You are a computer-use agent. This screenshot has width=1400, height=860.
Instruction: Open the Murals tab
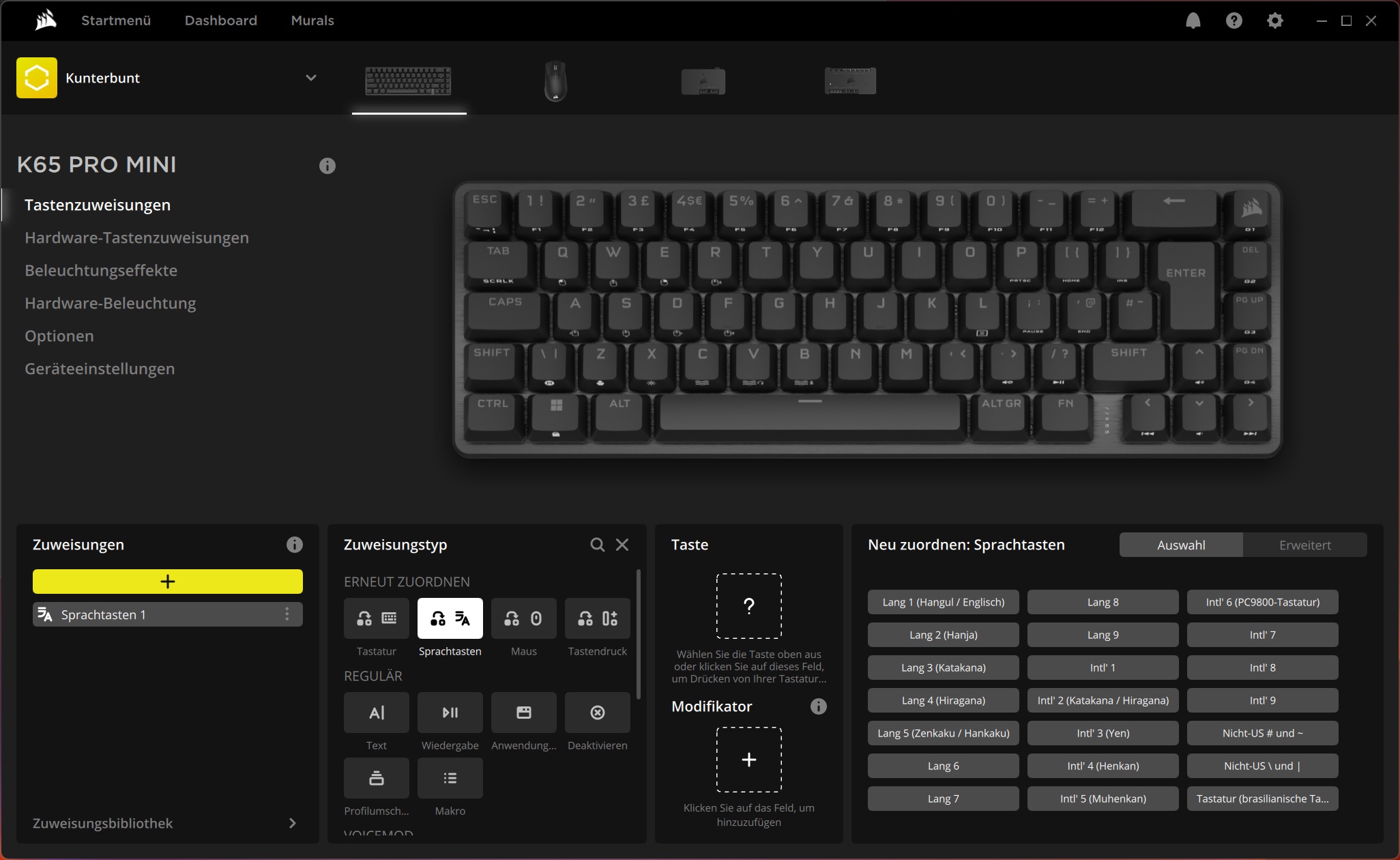[312, 20]
